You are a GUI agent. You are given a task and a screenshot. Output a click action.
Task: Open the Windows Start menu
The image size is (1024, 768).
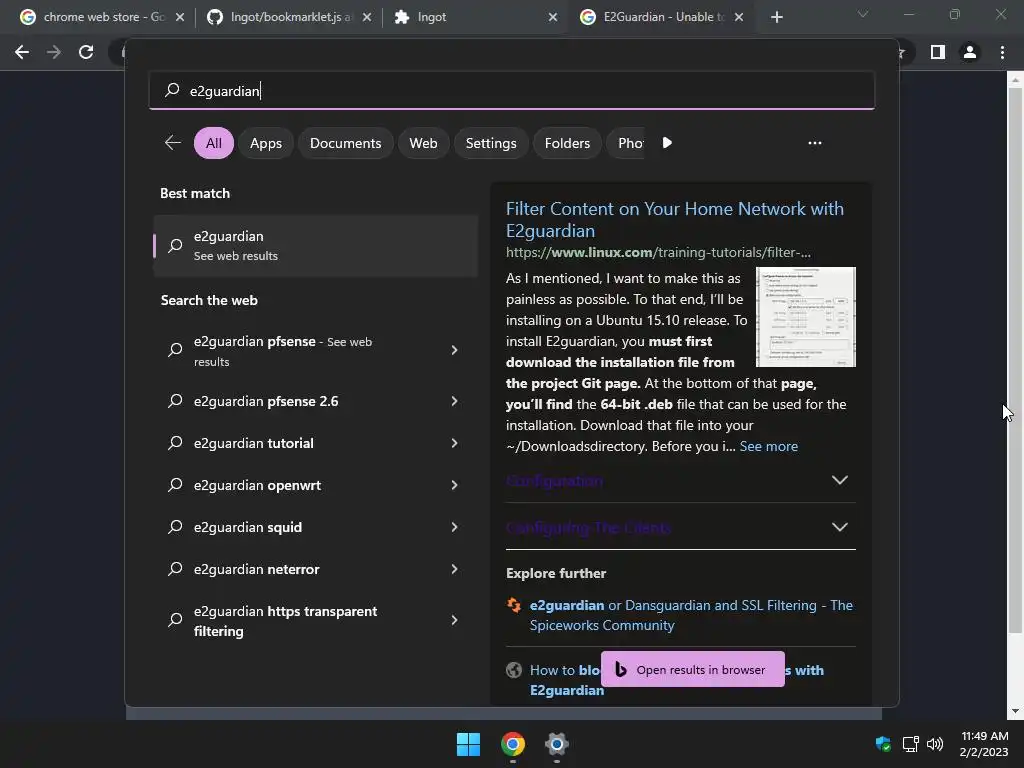(x=468, y=744)
